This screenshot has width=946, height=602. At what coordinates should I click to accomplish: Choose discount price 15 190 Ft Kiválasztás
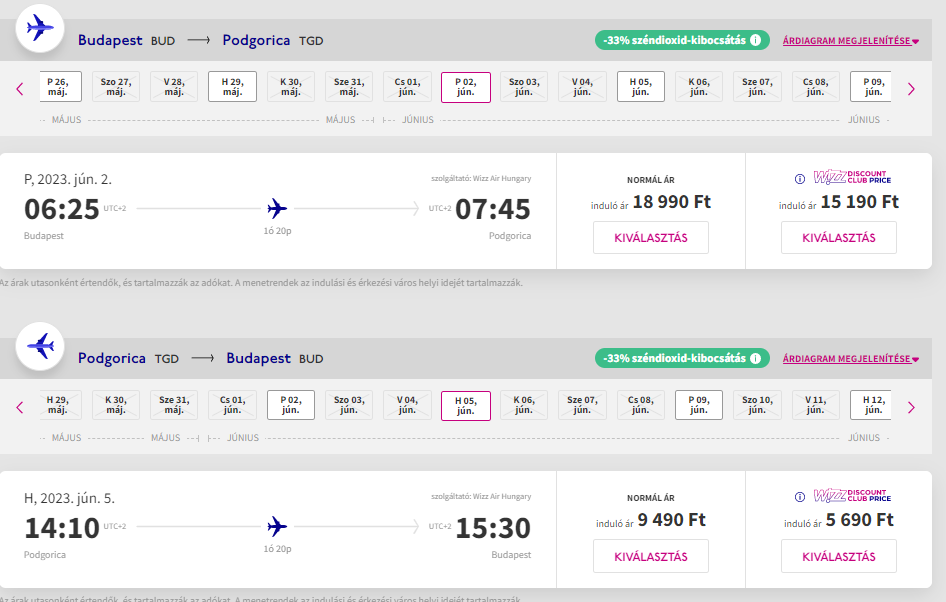pos(839,238)
